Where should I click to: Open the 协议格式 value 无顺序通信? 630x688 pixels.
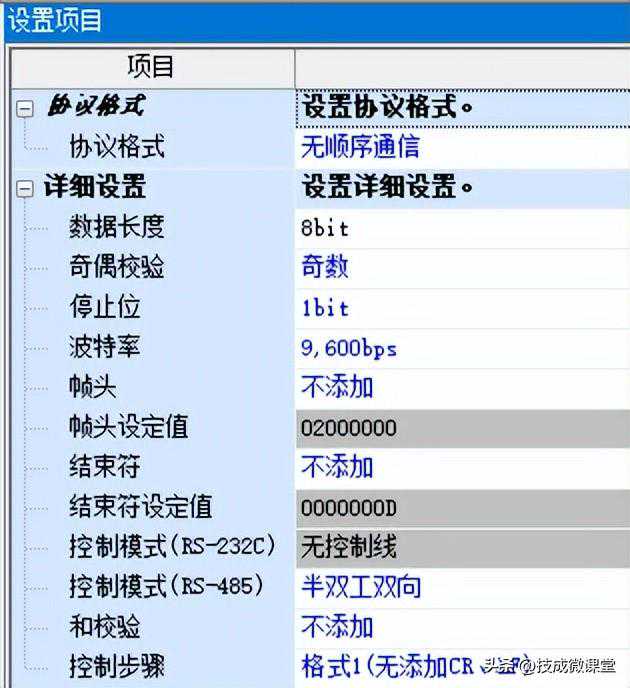[360, 148]
